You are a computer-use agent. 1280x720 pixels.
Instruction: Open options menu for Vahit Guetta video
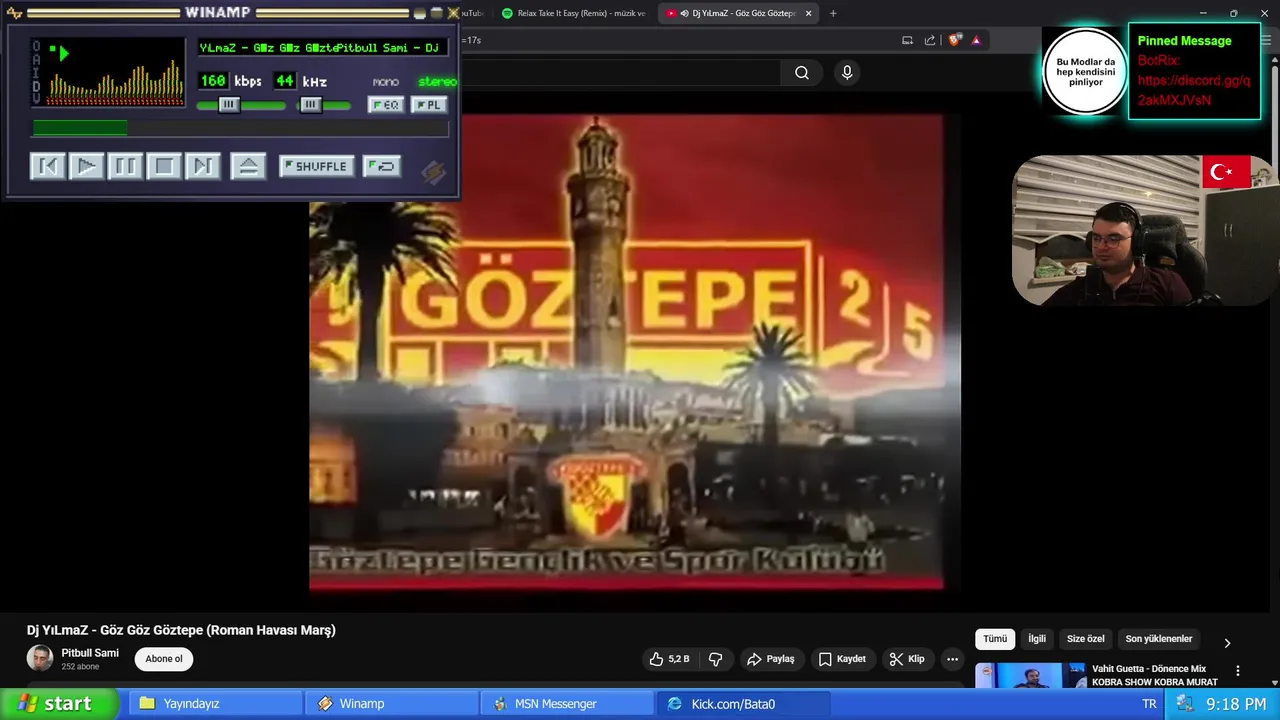[x=1238, y=671]
